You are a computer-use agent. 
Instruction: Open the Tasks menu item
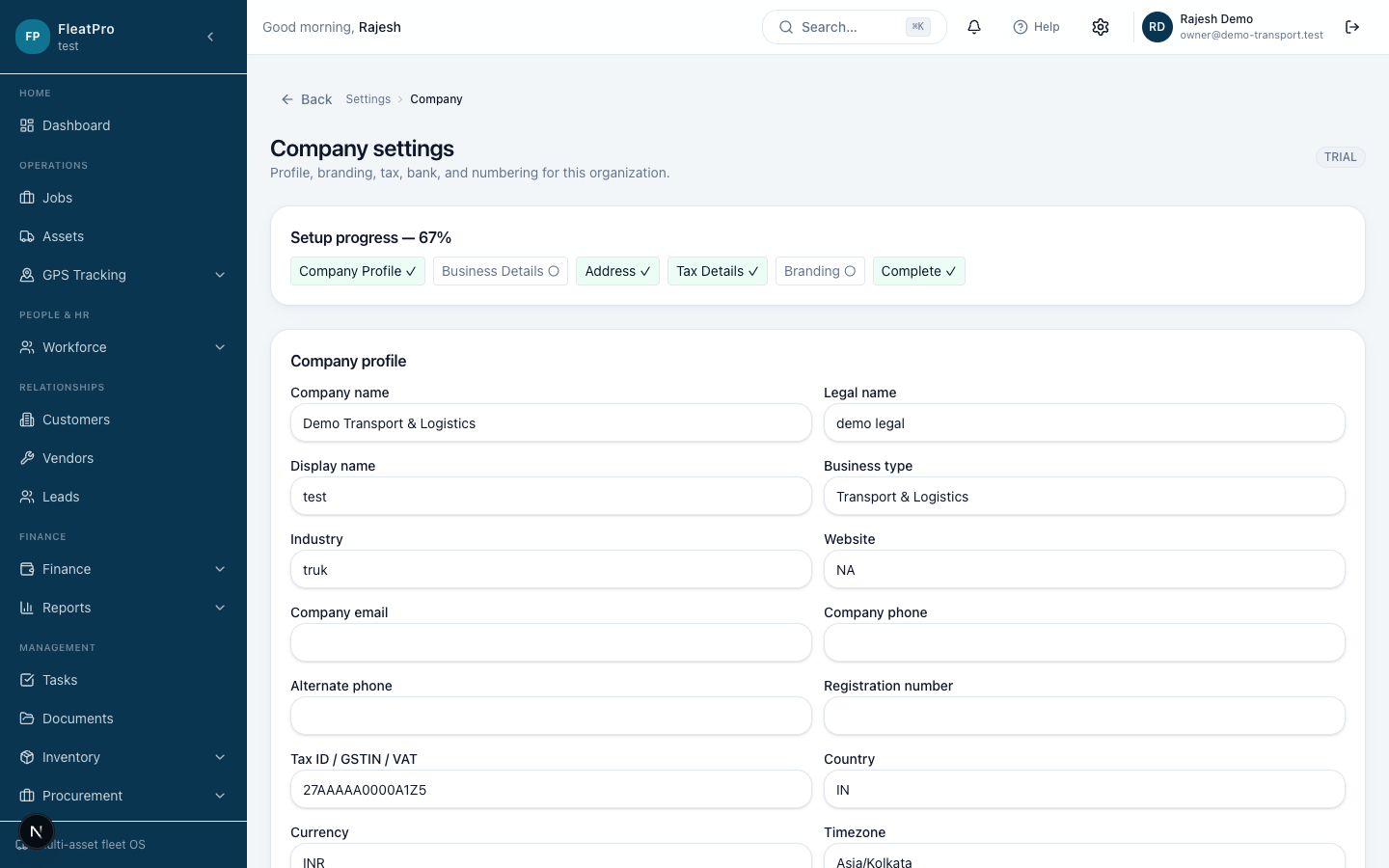(x=123, y=680)
